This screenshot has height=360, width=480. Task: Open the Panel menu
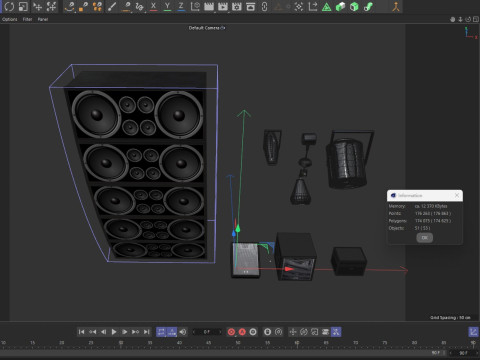coord(43,19)
